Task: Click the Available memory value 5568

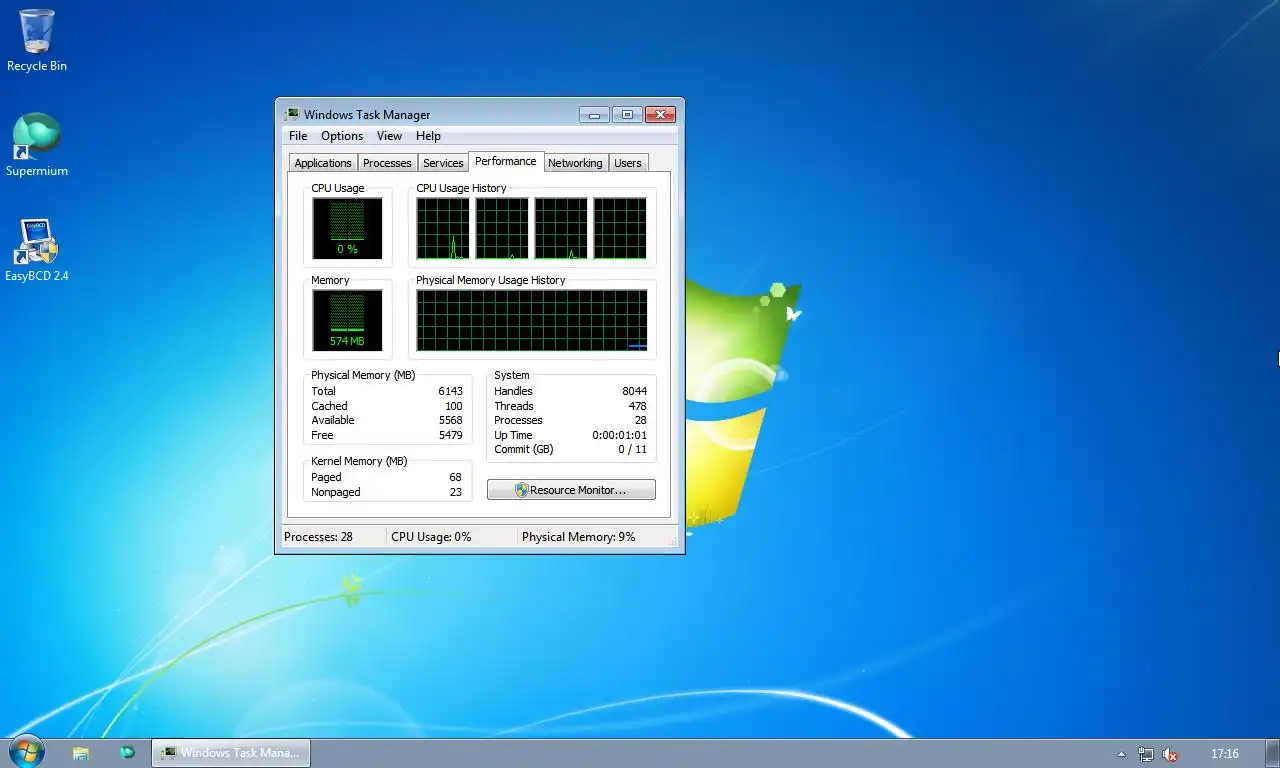Action: point(450,420)
